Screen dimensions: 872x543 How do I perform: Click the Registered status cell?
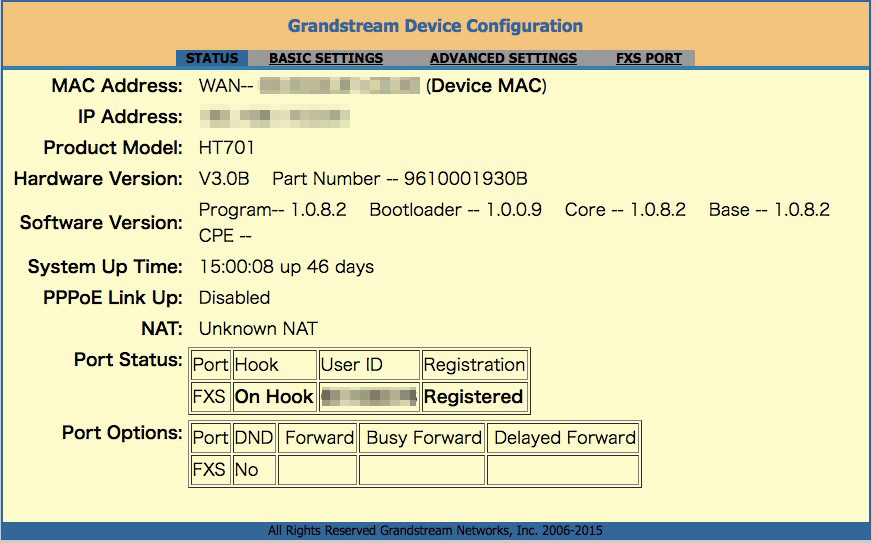pos(474,397)
